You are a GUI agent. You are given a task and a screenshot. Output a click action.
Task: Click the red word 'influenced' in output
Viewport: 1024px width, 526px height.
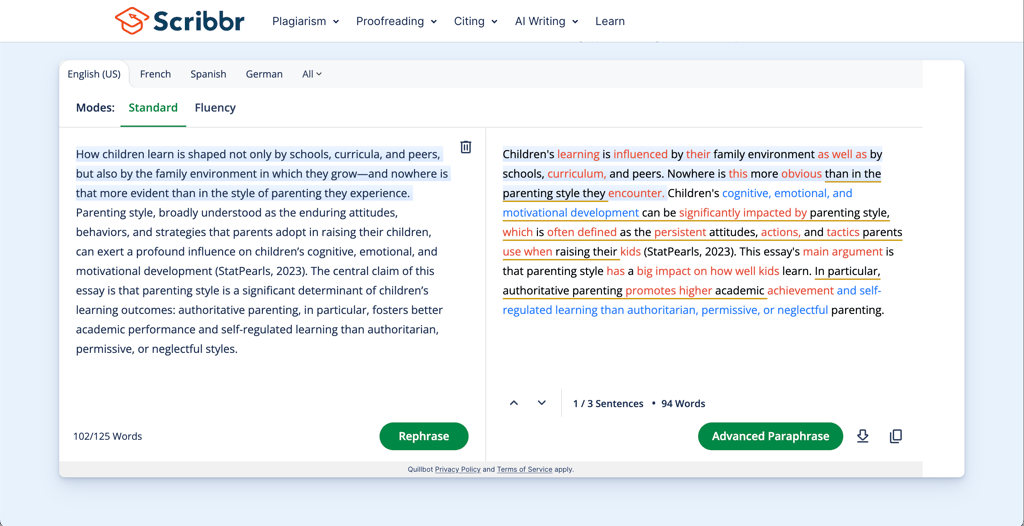tap(640, 155)
